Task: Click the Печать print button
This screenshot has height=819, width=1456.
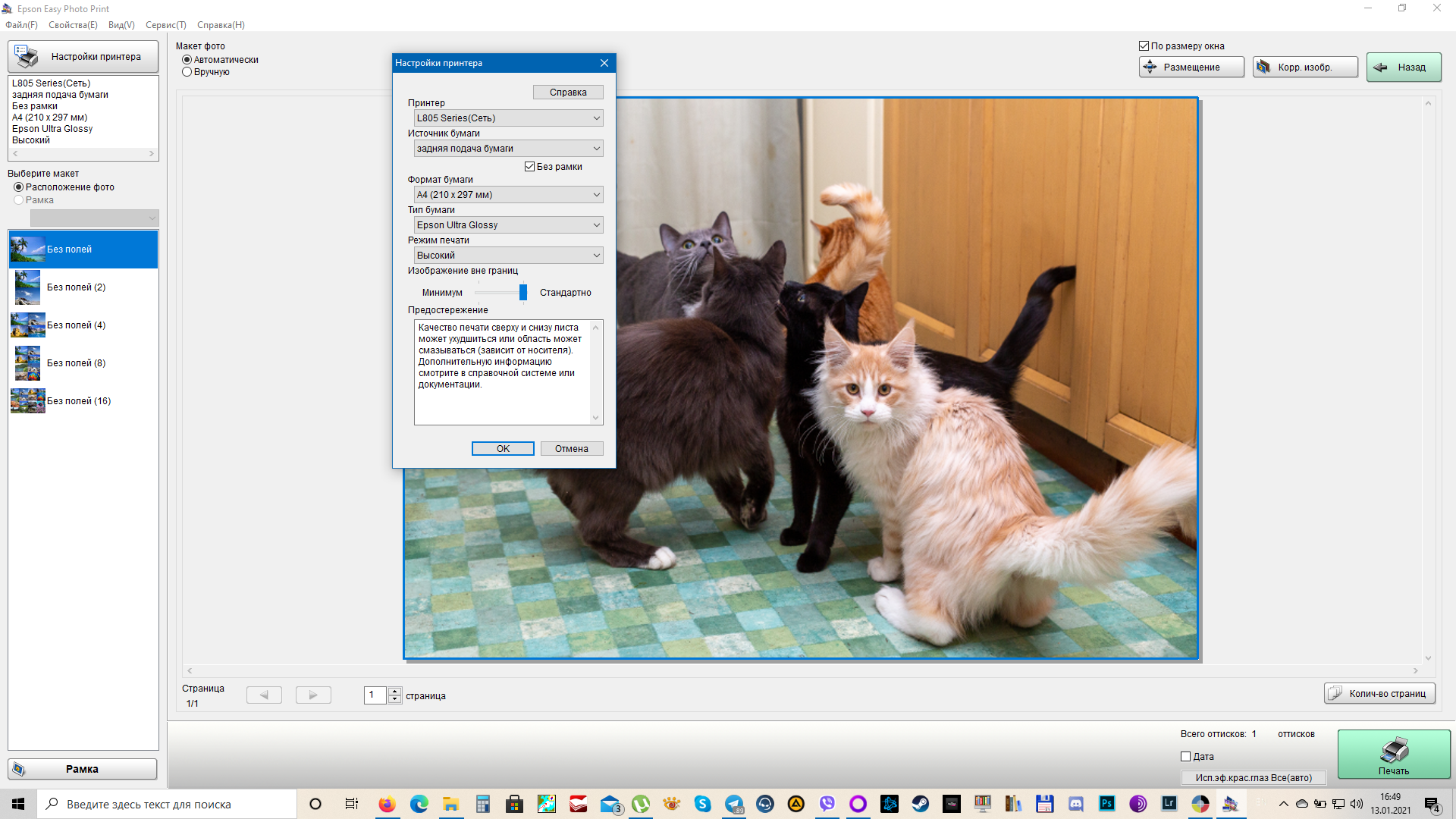Action: tap(1393, 755)
